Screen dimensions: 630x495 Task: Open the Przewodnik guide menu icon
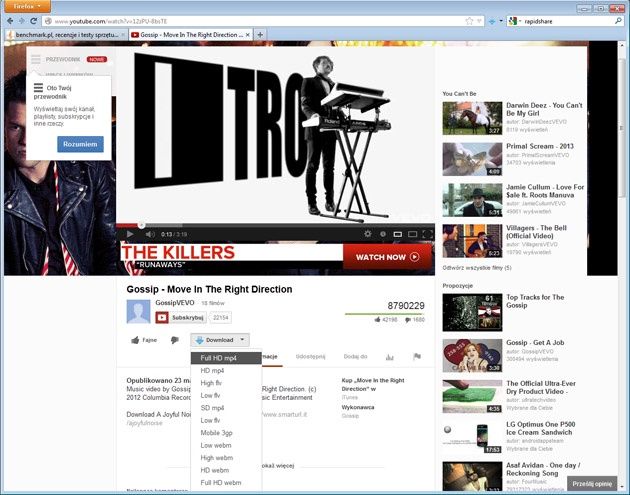point(36,59)
